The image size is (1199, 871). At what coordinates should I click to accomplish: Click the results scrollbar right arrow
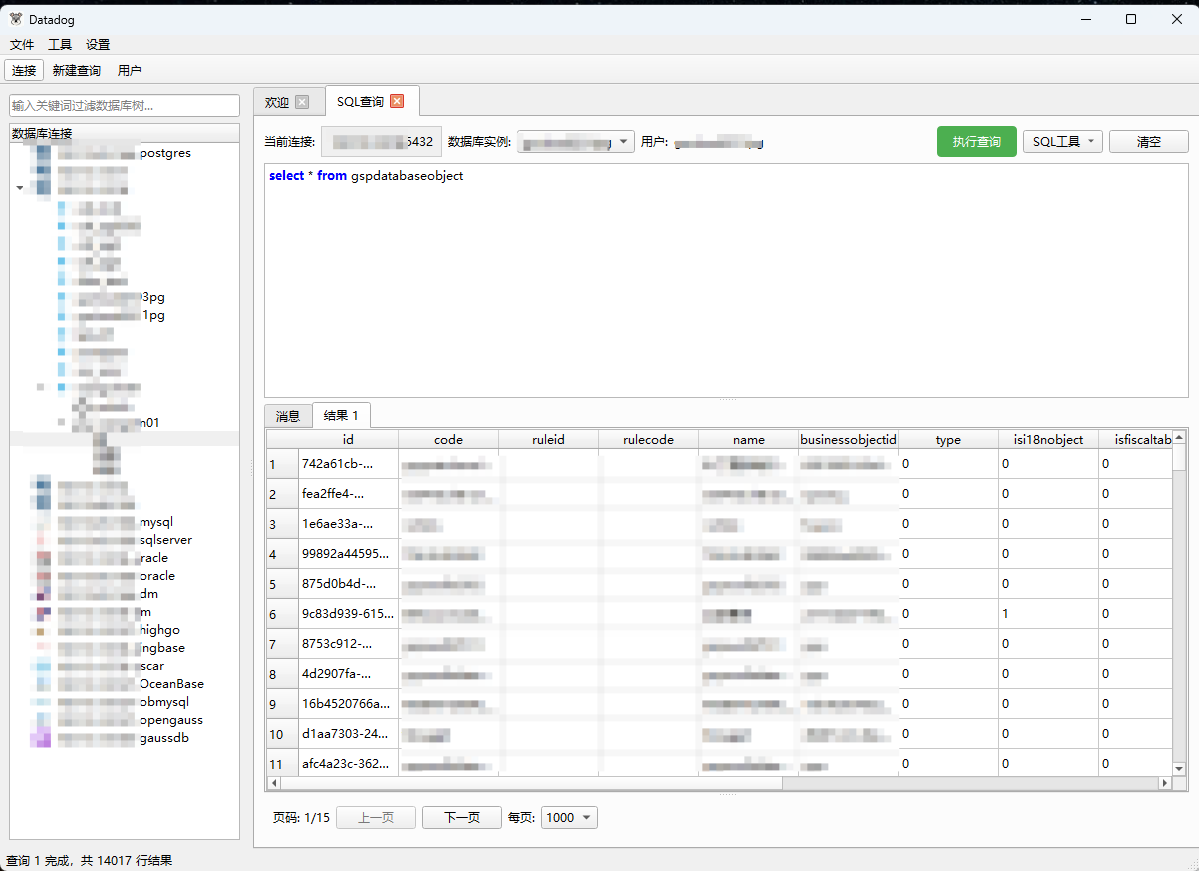tap(1165, 783)
